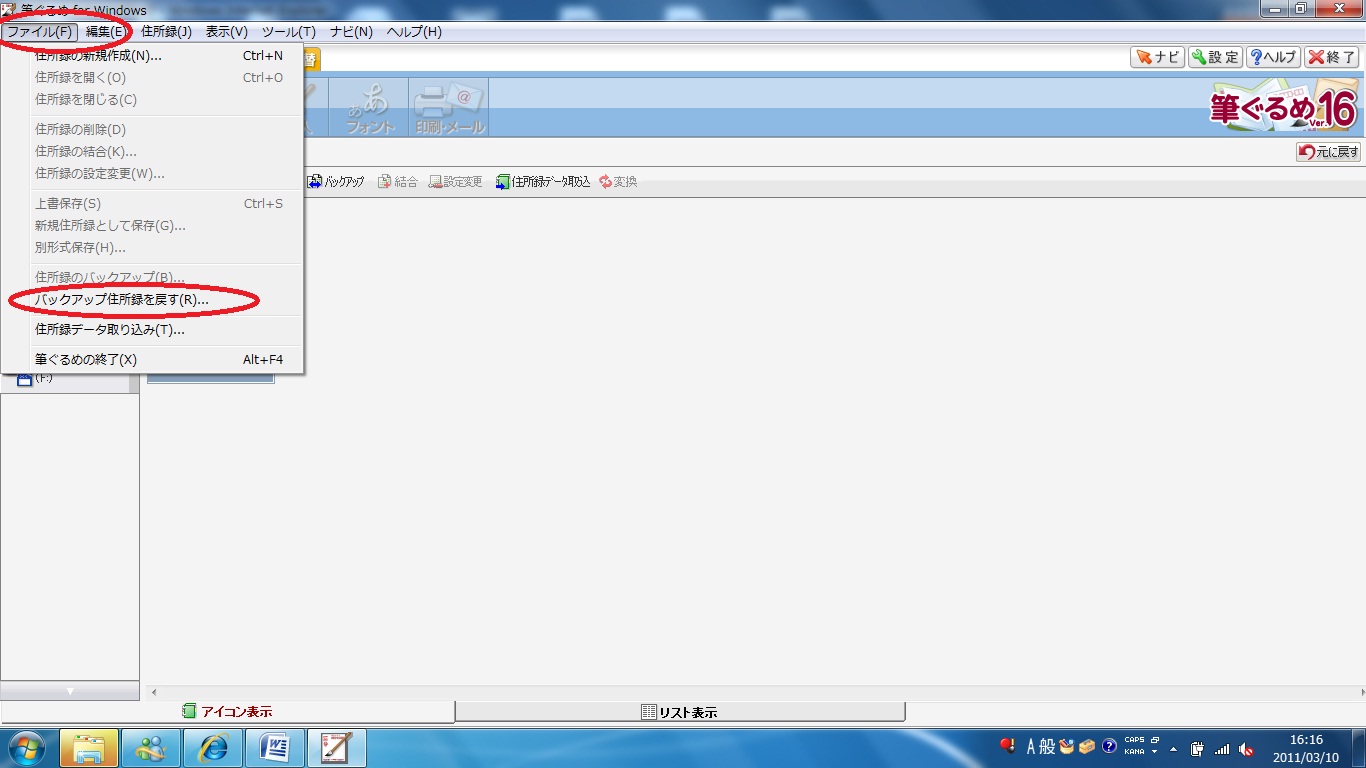Click the 変換 toolbar icon
The height and width of the screenshot is (768, 1366).
click(618, 182)
